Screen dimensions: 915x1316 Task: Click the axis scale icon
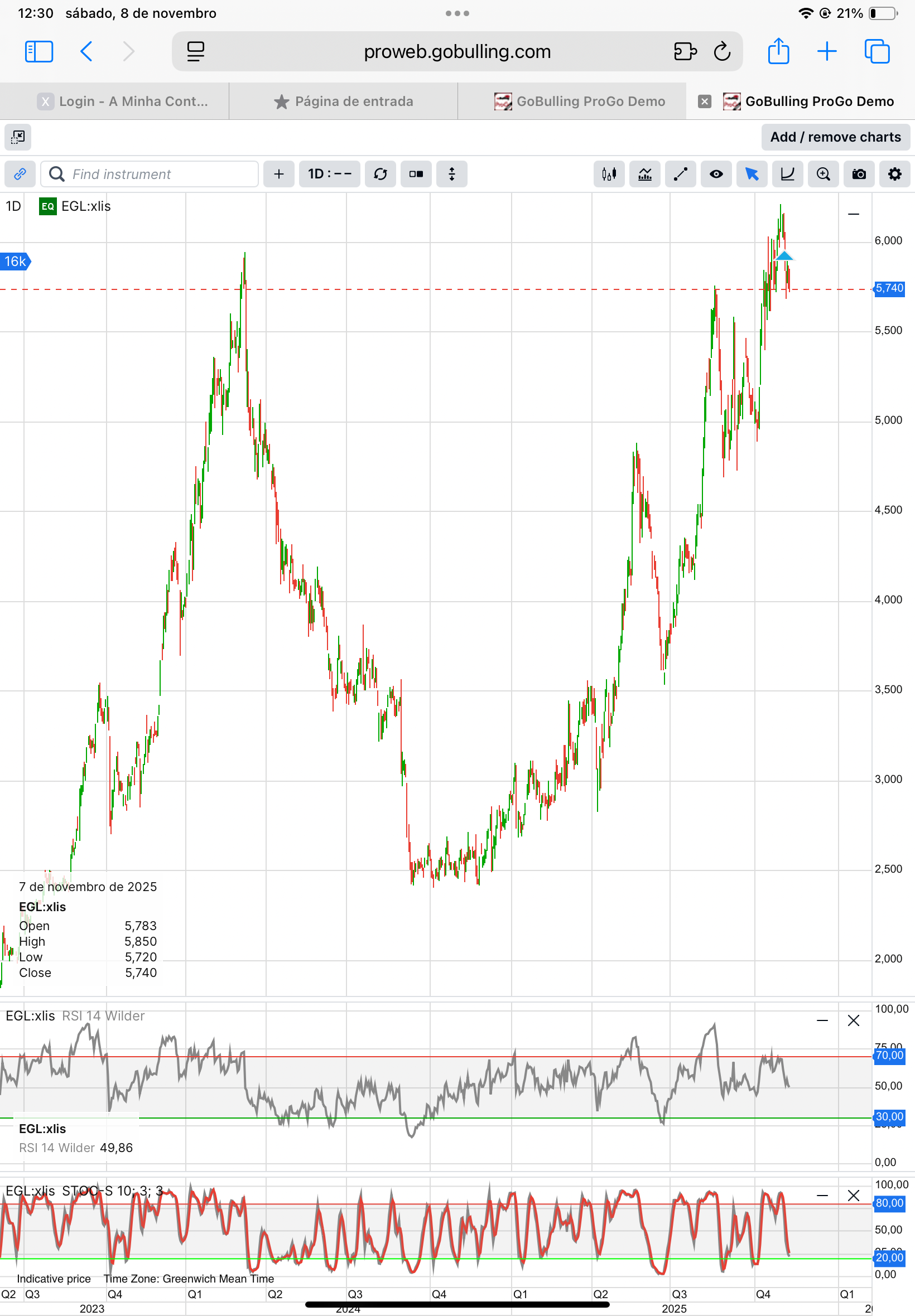coord(788,174)
